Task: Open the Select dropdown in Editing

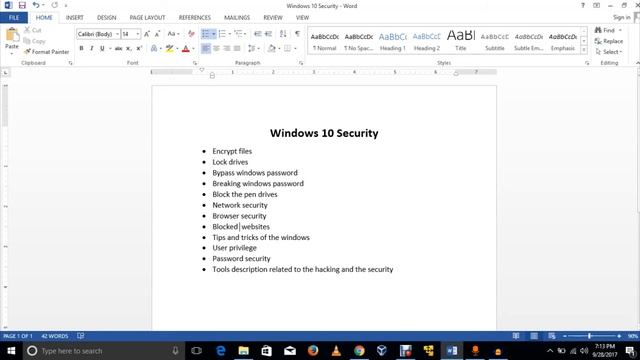Action: (x=609, y=52)
